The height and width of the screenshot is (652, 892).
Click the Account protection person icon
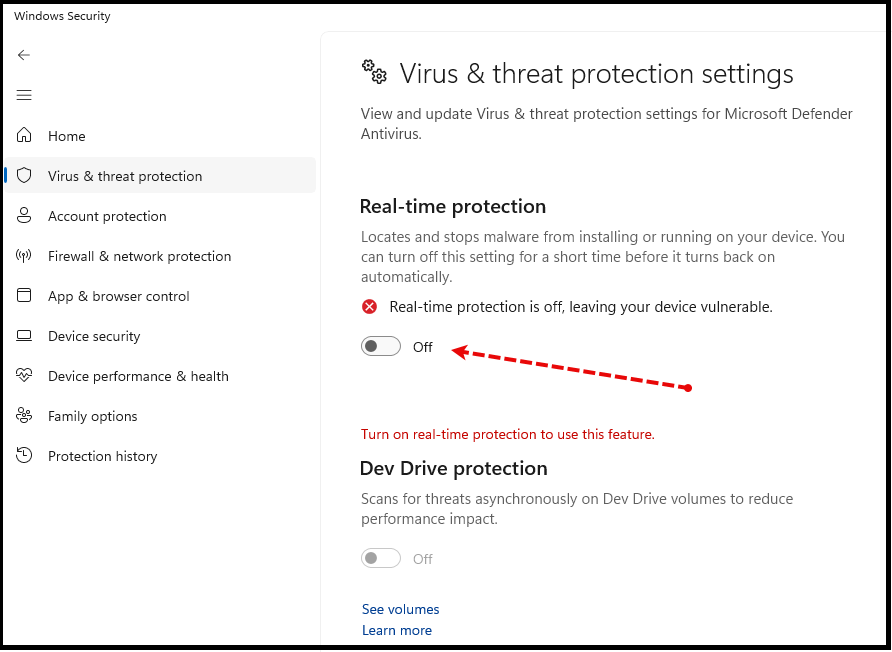pos(24,216)
